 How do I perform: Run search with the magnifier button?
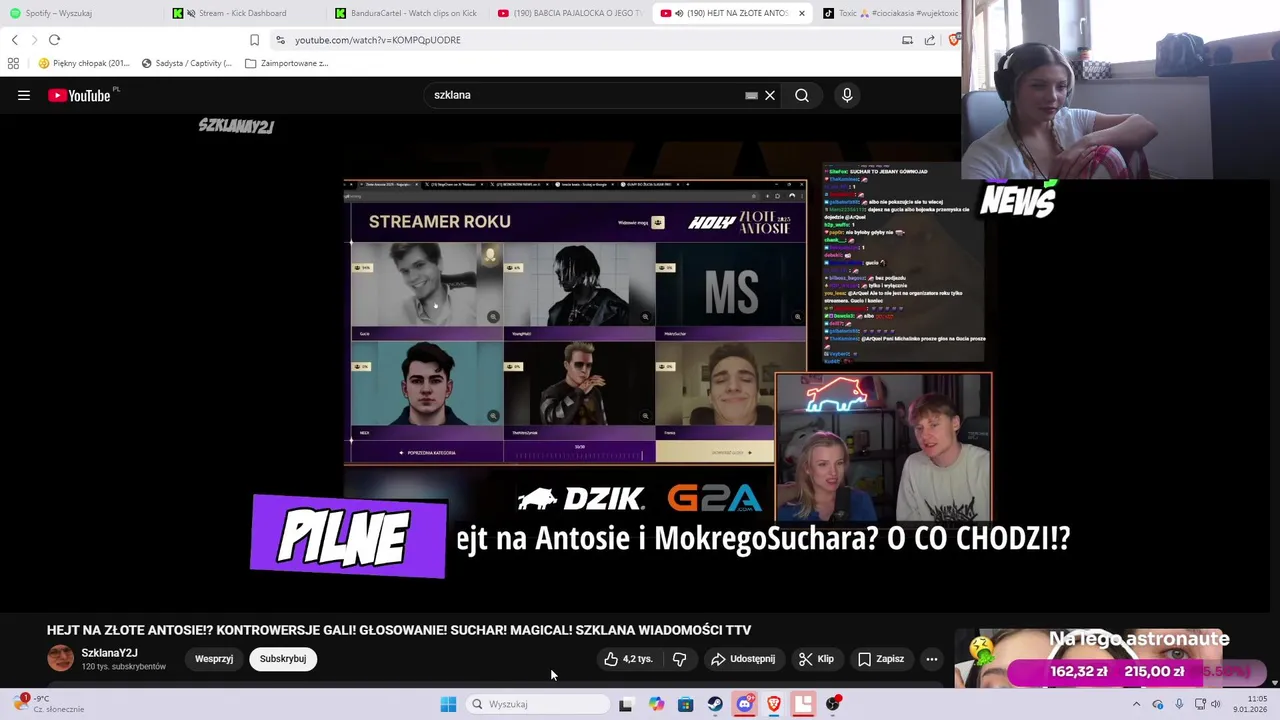[x=802, y=95]
